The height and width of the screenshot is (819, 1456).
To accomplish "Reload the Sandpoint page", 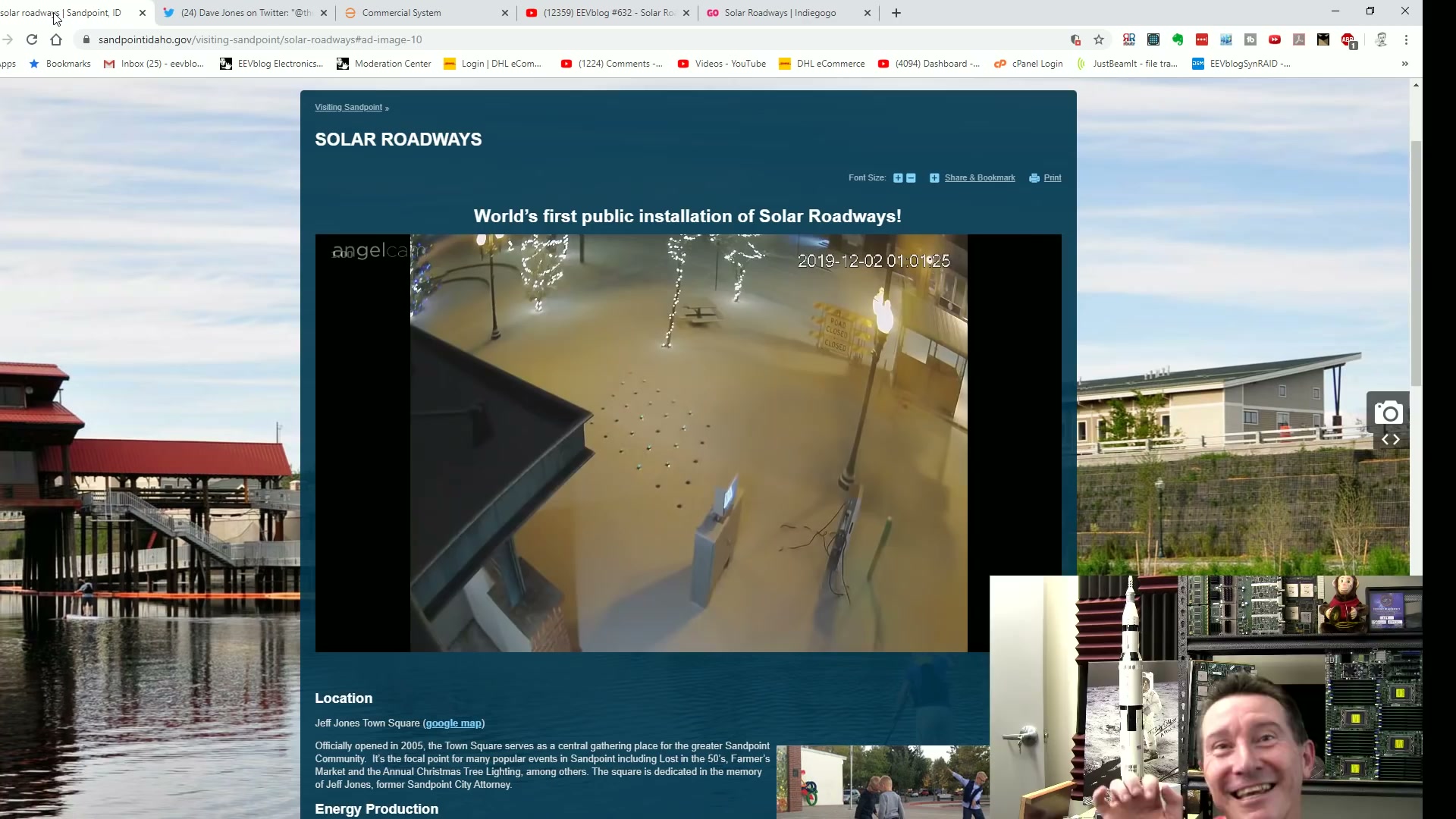I will tap(32, 39).
